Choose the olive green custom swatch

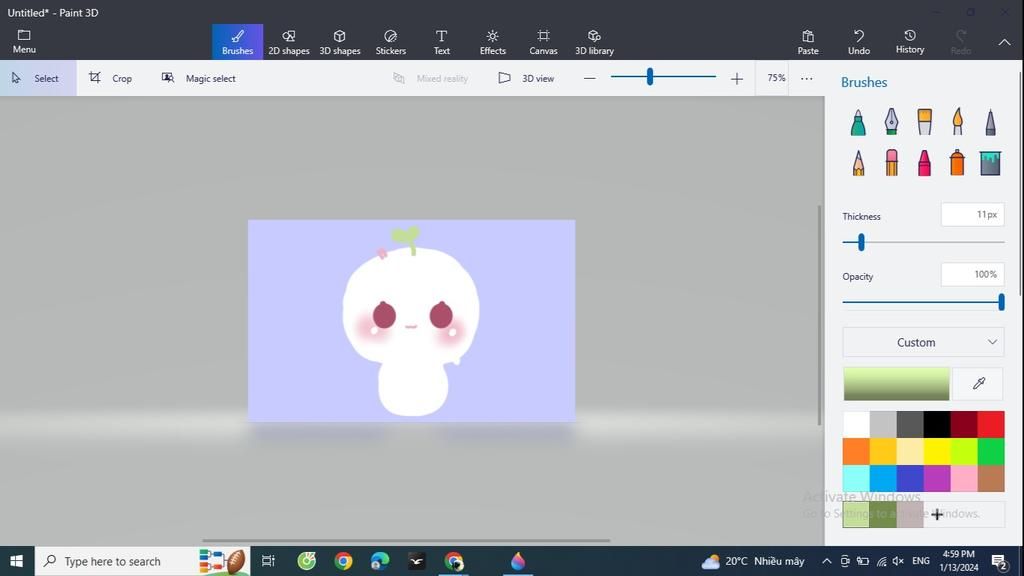(x=883, y=515)
